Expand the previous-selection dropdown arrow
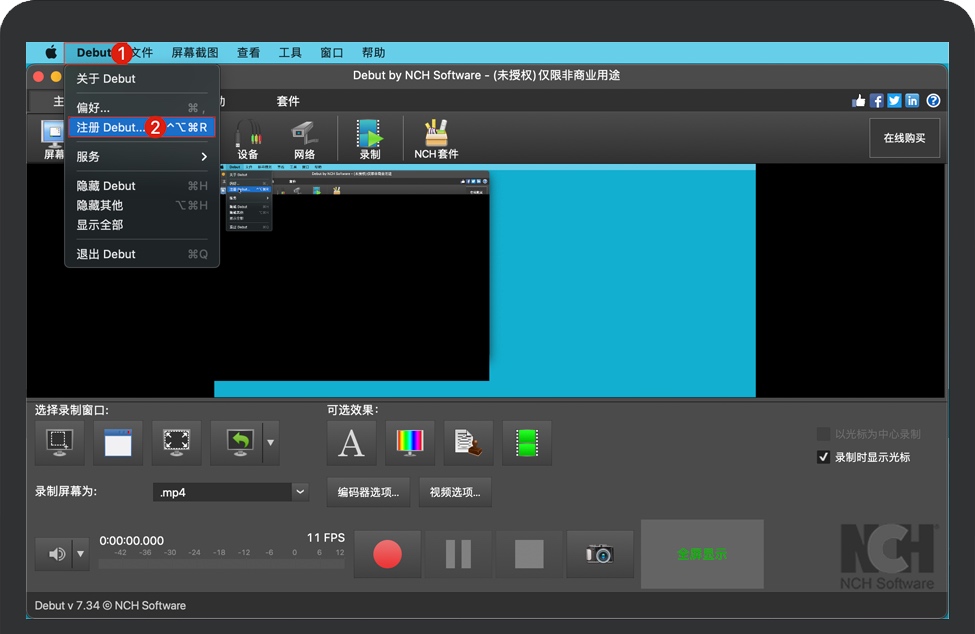 click(270, 443)
